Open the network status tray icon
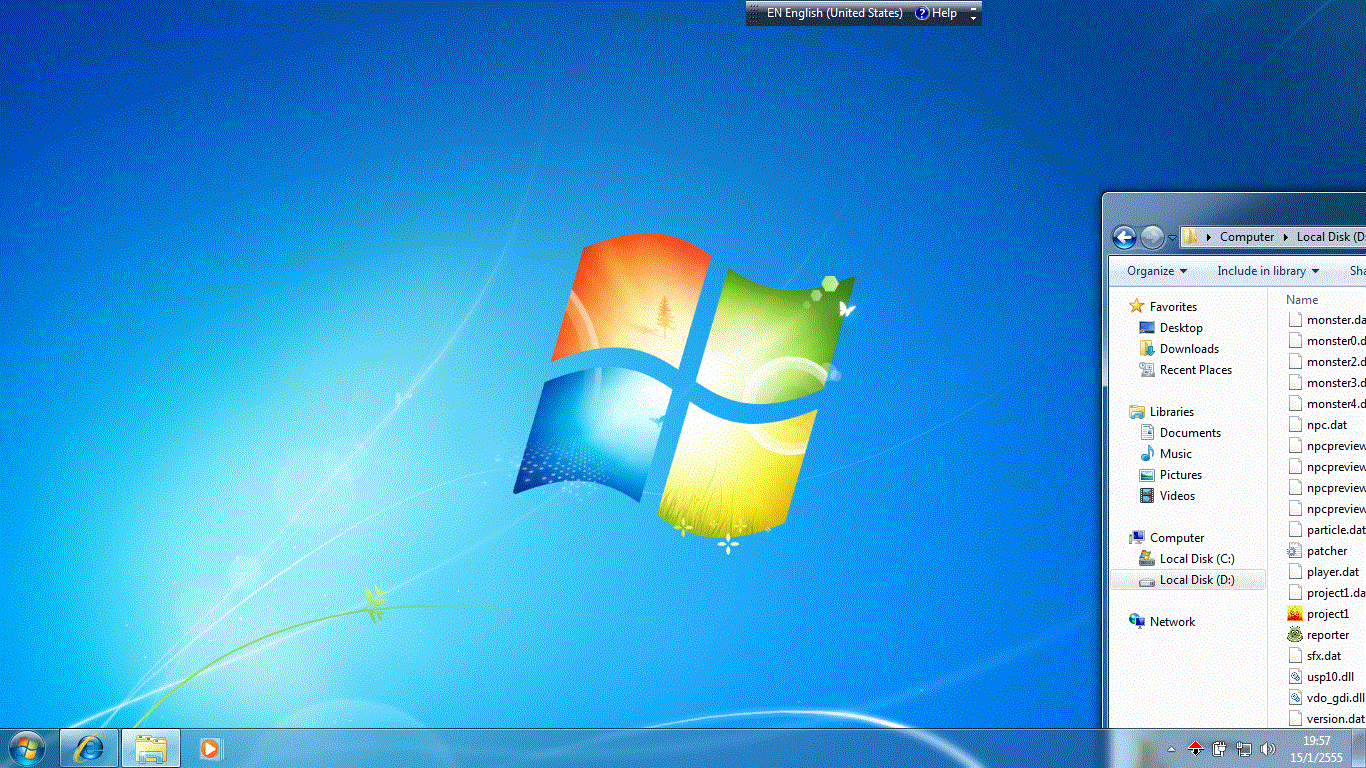Screen dimensions: 1366x768 click(x=1244, y=748)
